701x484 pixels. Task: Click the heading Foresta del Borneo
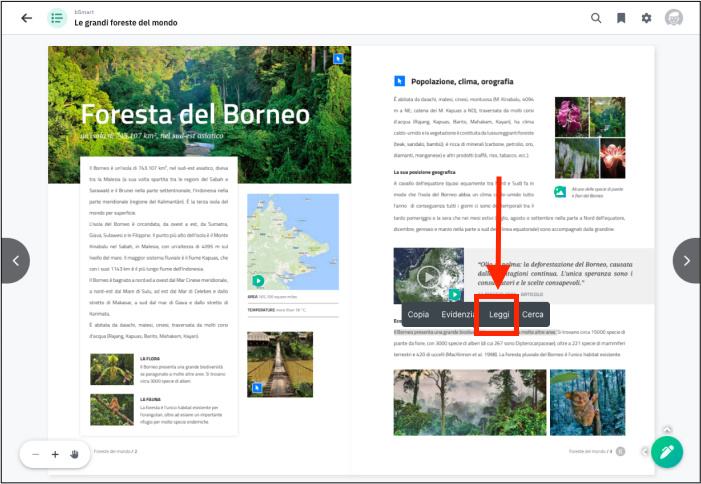(x=195, y=114)
